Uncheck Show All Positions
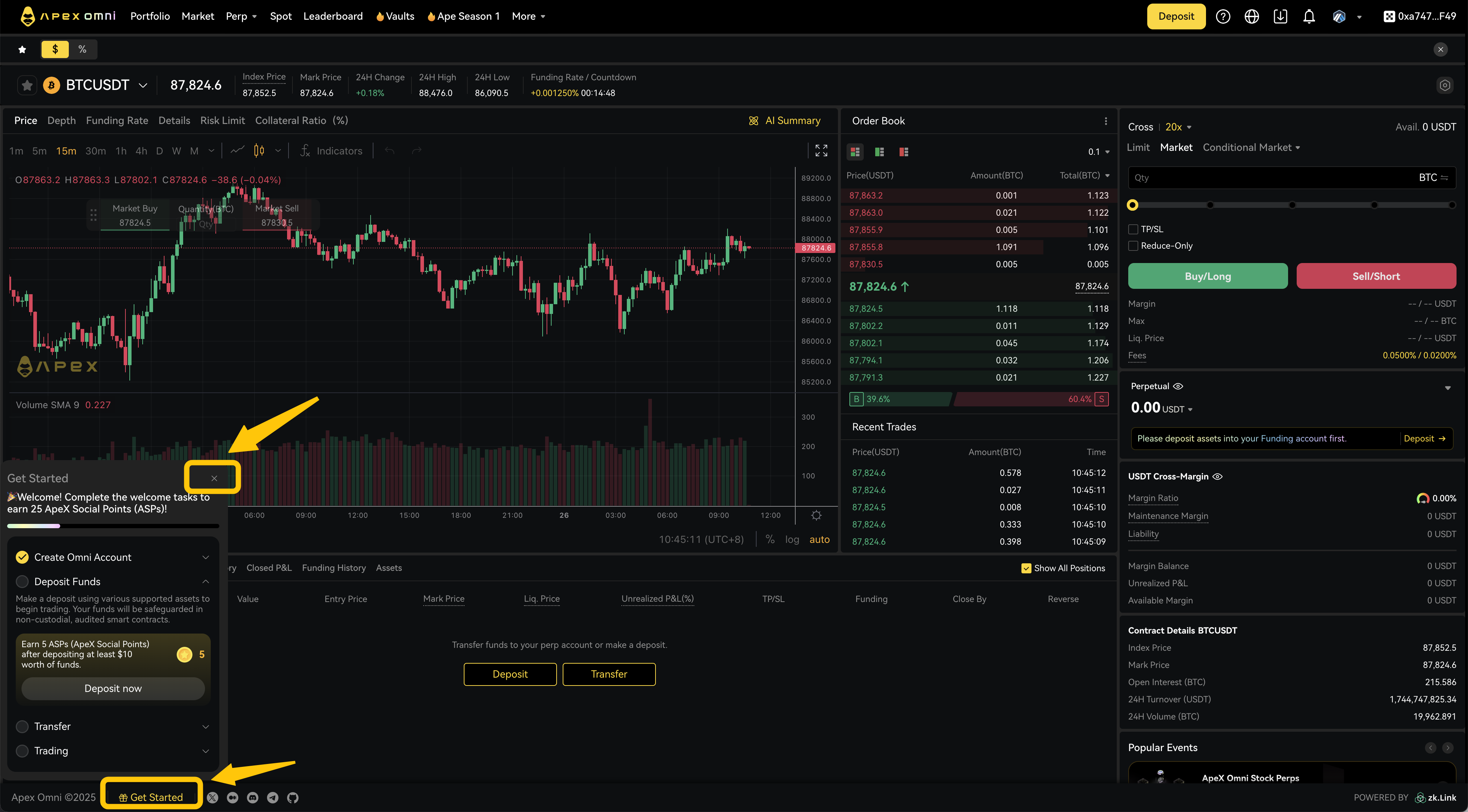Image resolution: width=1468 pixels, height=812 pixels. [x=1026, y=568]
